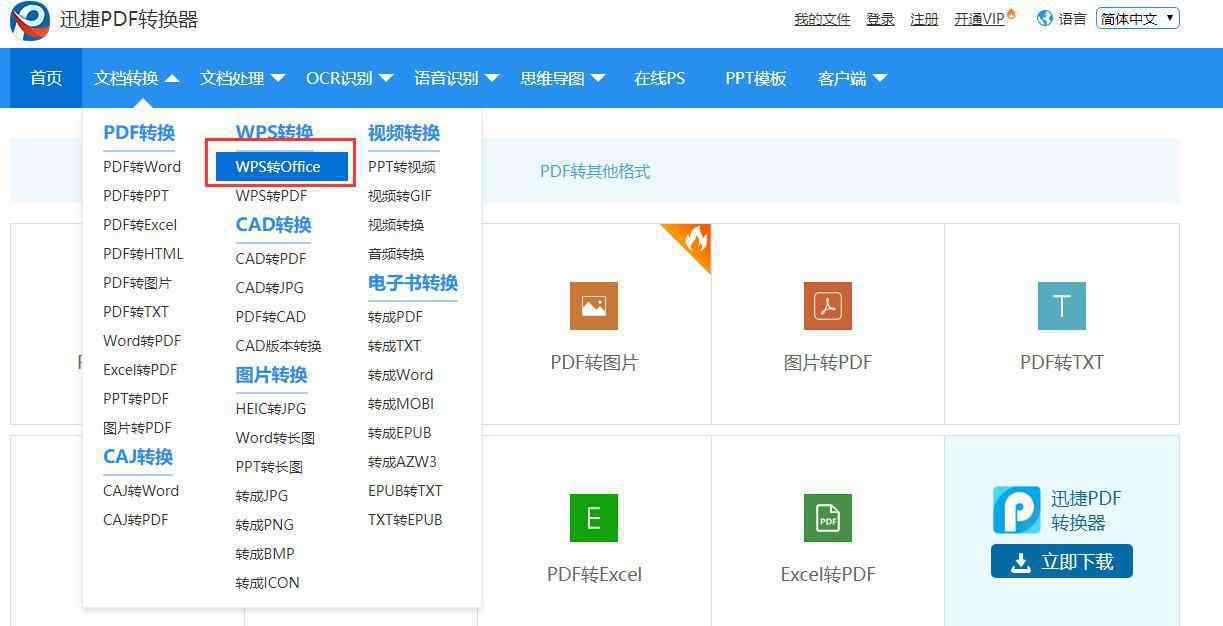Select Word转PDF menu item
This screenshot has height=626, width=1223.
142,340
